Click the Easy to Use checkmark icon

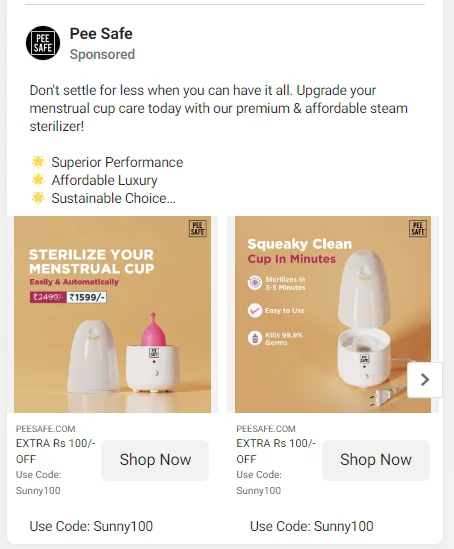point(255,310)
